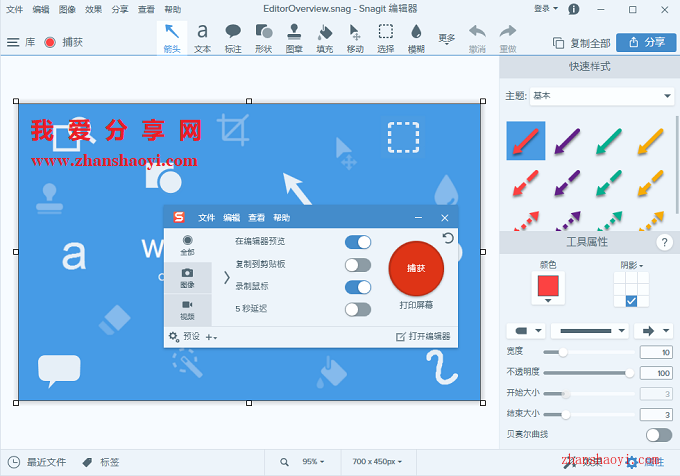Screen dimensions: 680x476
Task: Choose the solid green arrow quick style
Action: click(x=609, y=141)
